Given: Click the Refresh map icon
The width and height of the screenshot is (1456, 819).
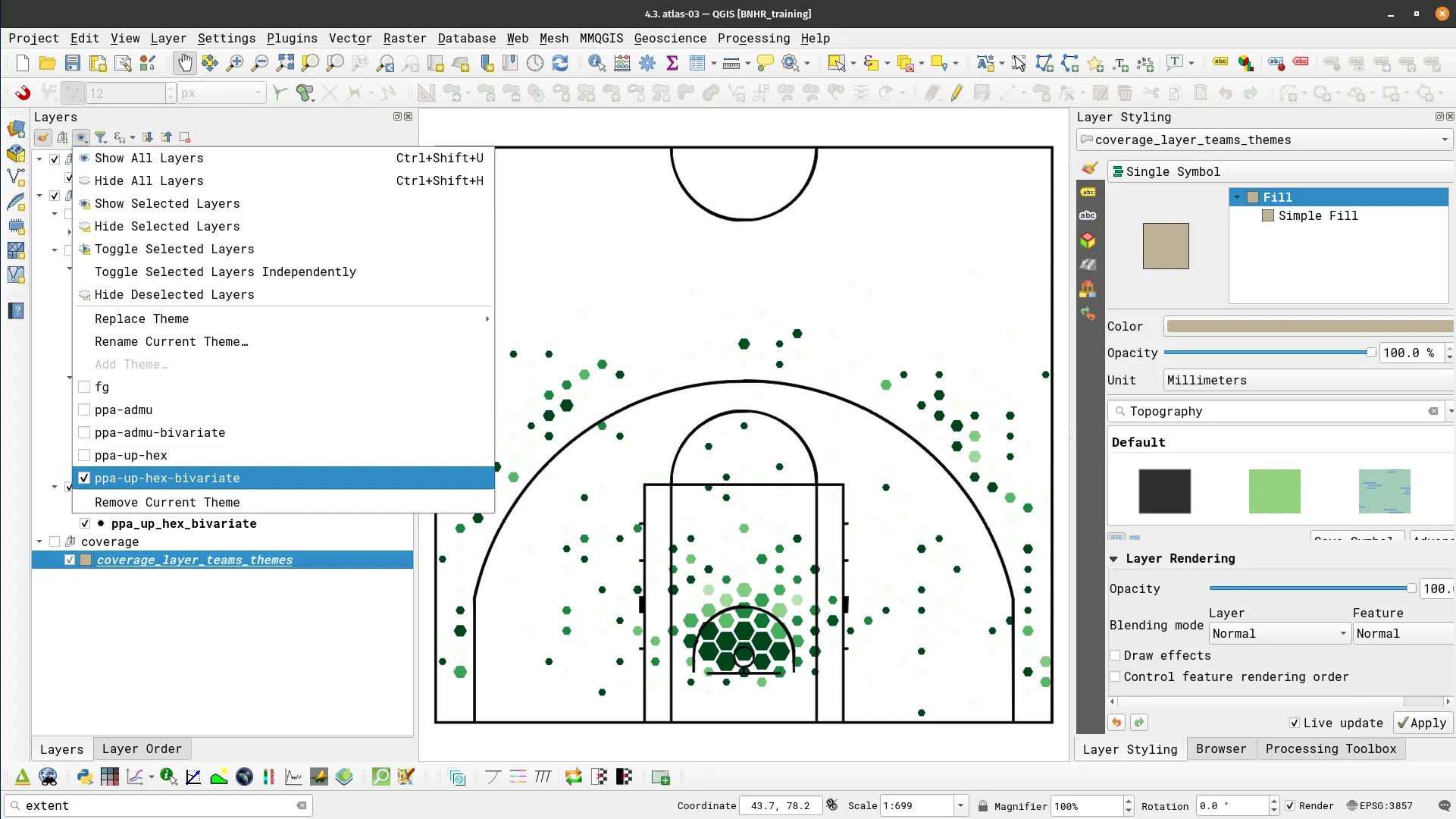Looking at the screenshot, I should tap(560, 63).
